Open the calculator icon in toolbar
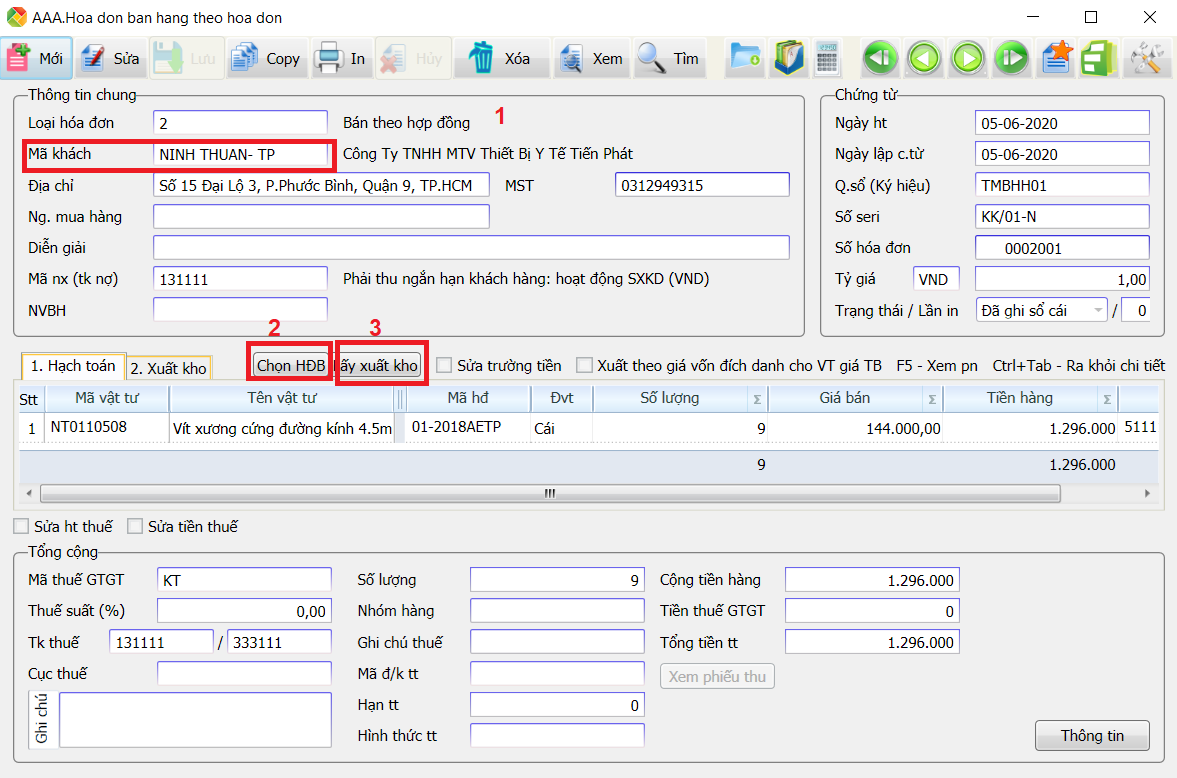Viewport: 1177px width, 778px height. click(827, 58)
